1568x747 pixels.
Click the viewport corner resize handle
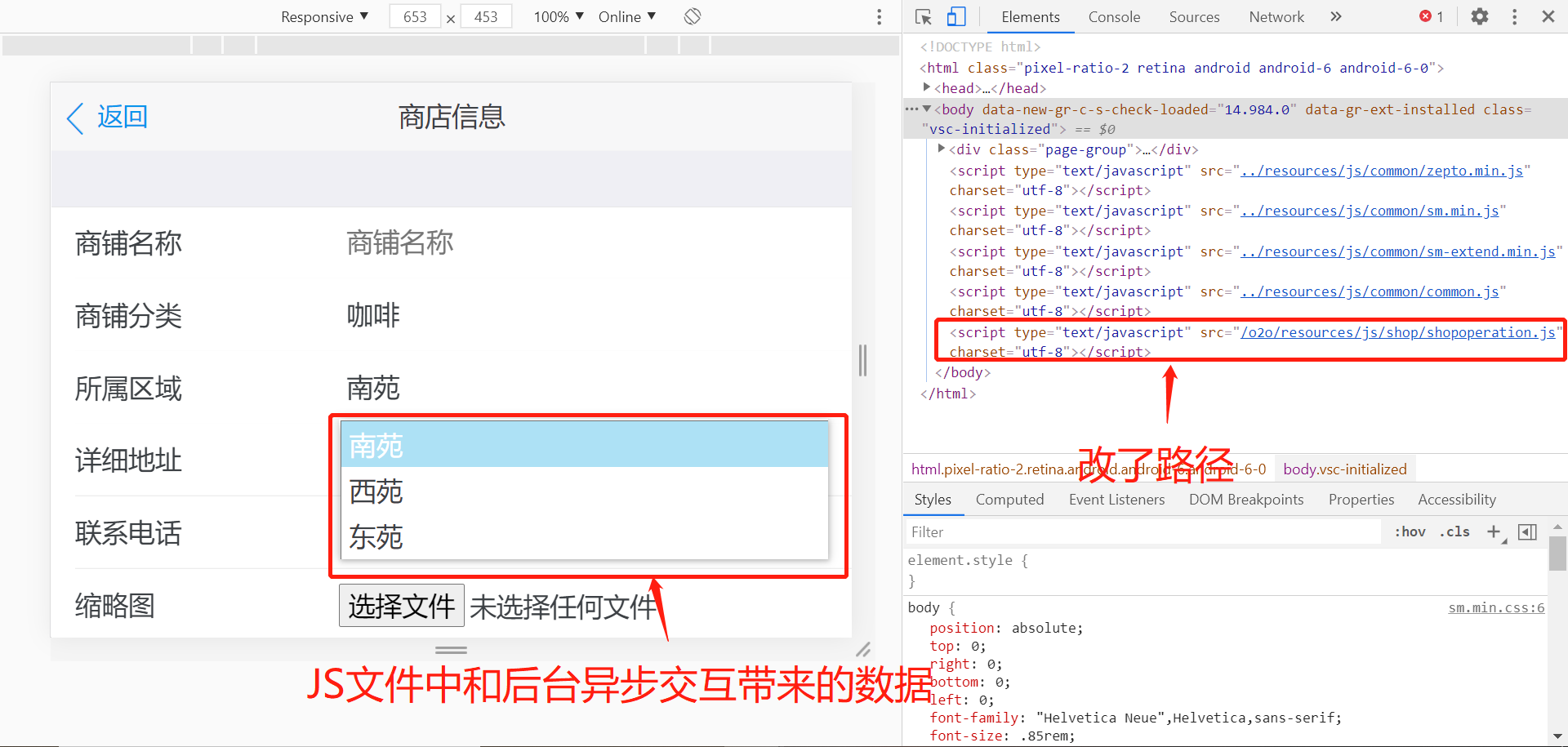(863, 650)
